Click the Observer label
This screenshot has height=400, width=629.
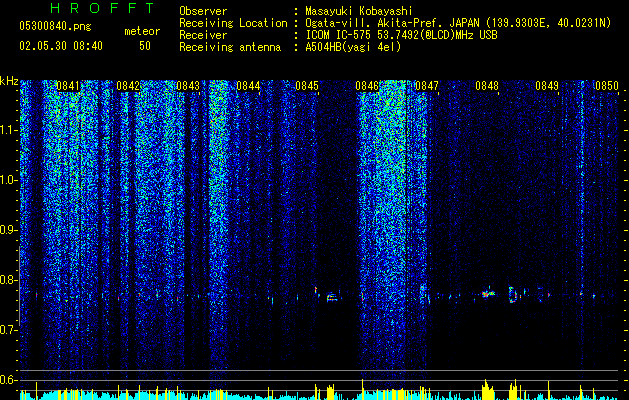[x=203, y=11]
